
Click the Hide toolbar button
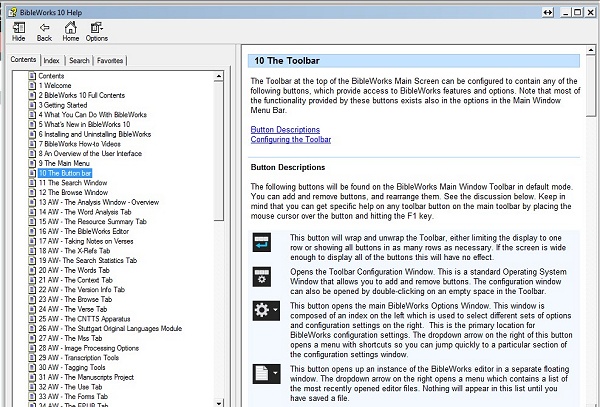(x=18, y=32)
